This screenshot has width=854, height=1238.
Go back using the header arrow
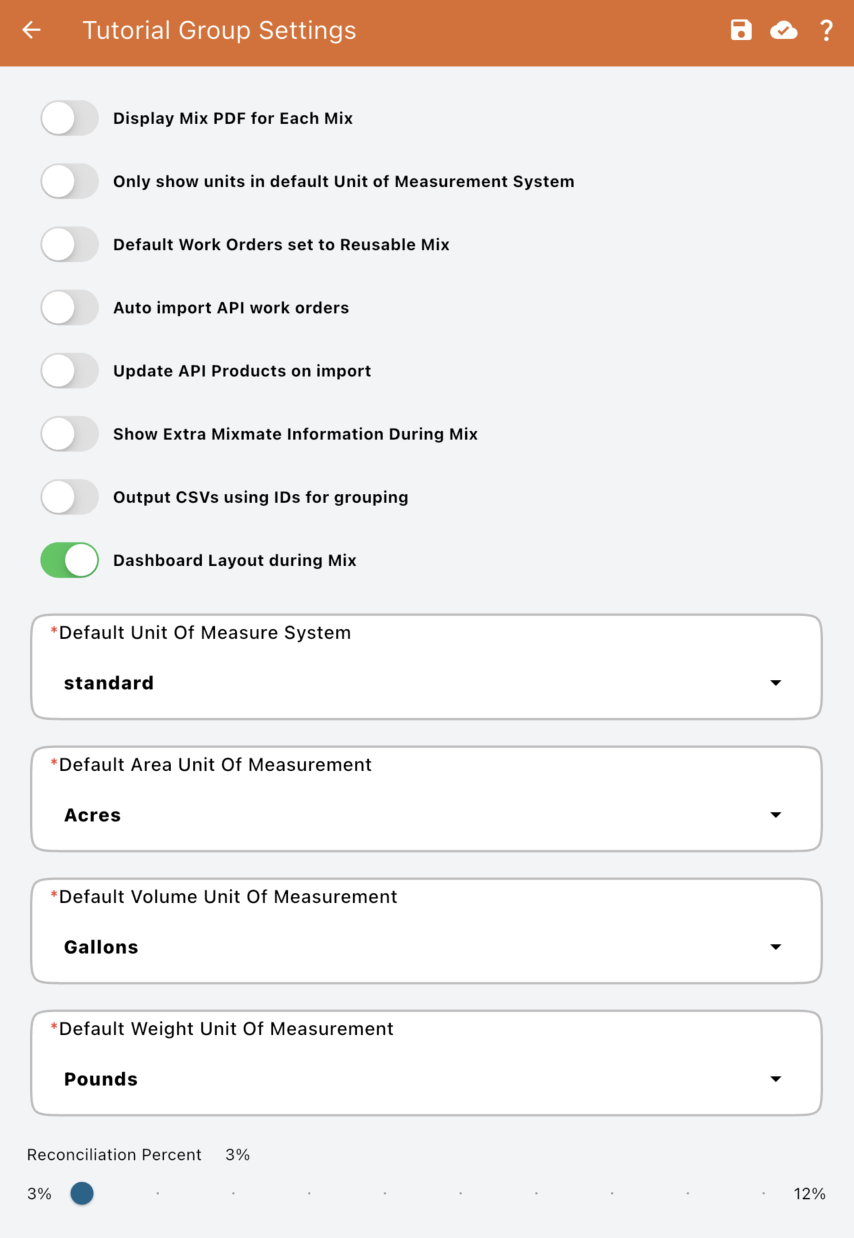click(x=32, y=30)
